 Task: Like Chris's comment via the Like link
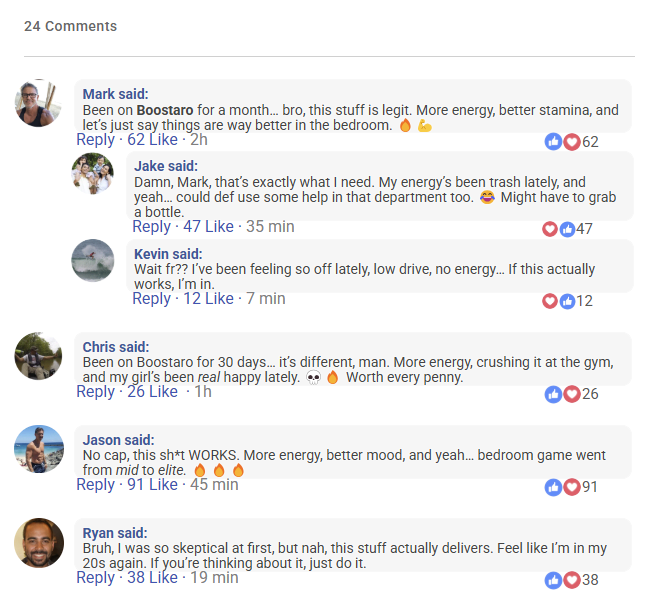pos(163,392)
